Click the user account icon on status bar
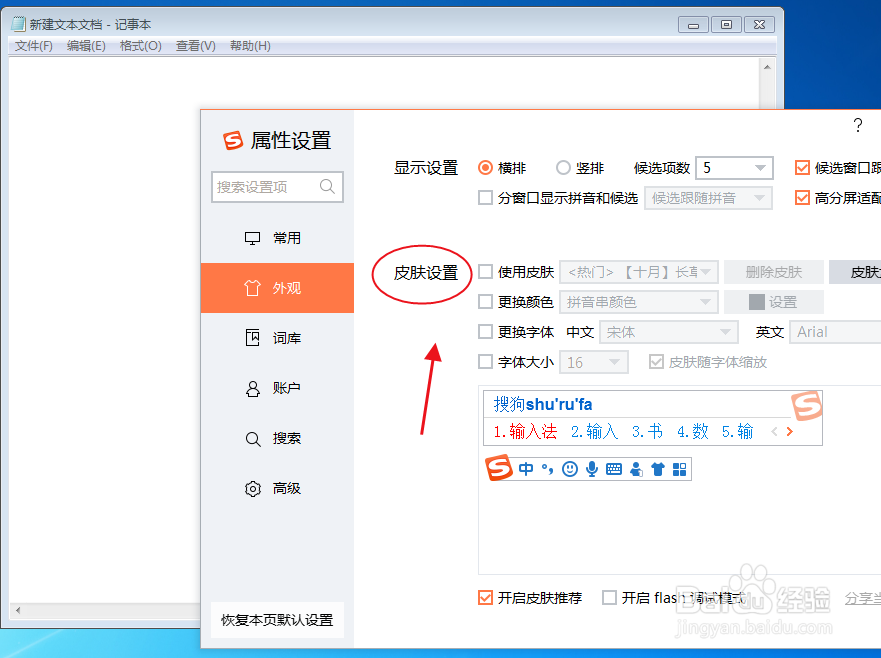This screenshot has width=881, height=658. coord(636,469)
